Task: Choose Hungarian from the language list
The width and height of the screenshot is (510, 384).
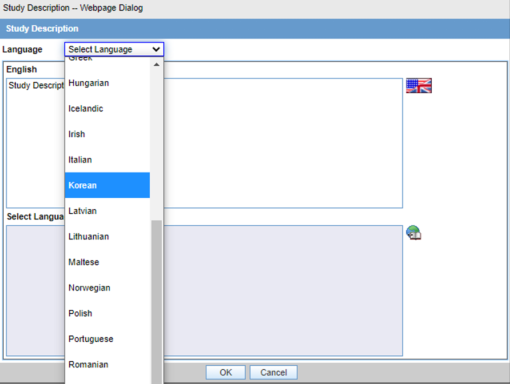Action: [107, 83]
